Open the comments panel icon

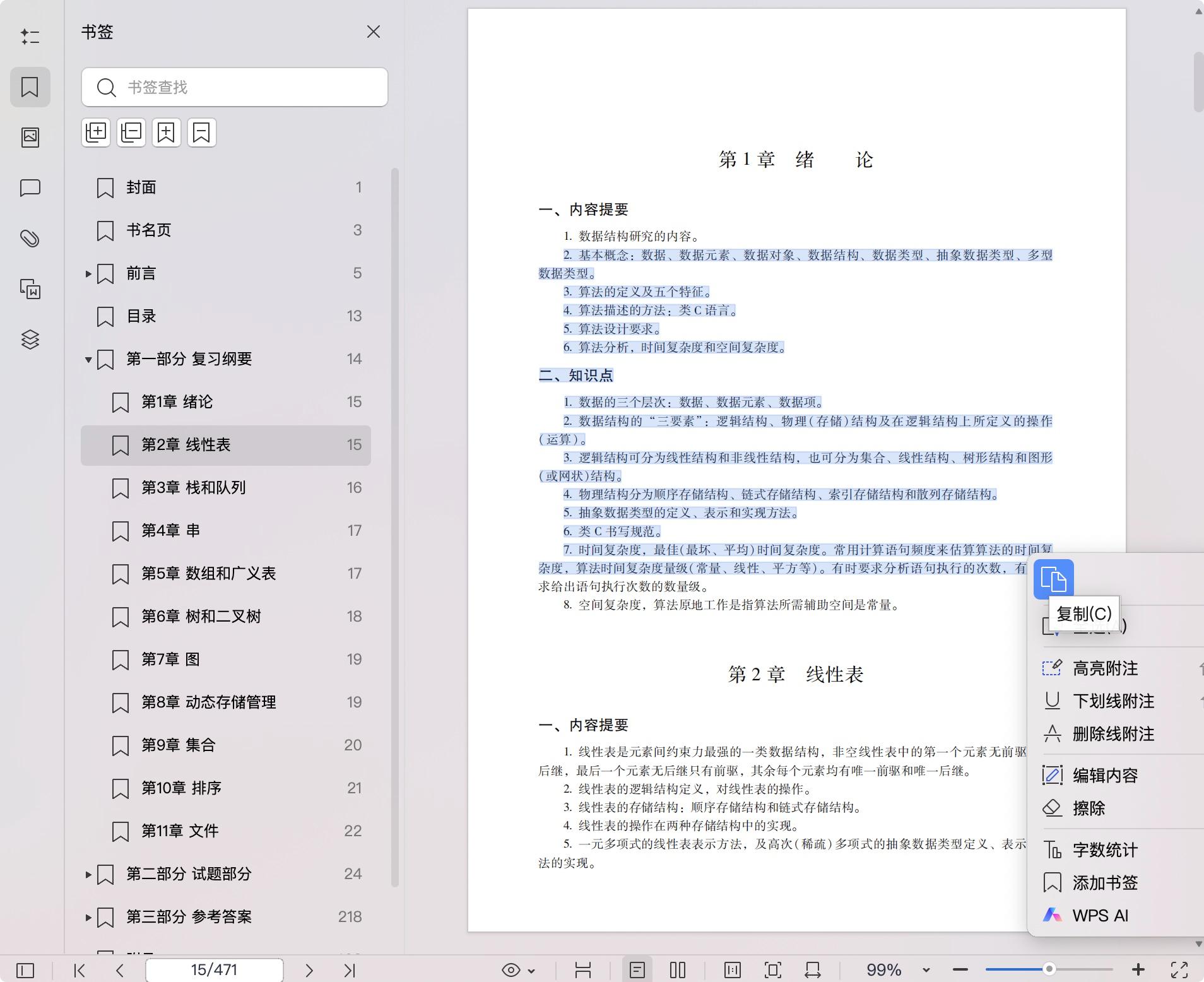(30, 188)
